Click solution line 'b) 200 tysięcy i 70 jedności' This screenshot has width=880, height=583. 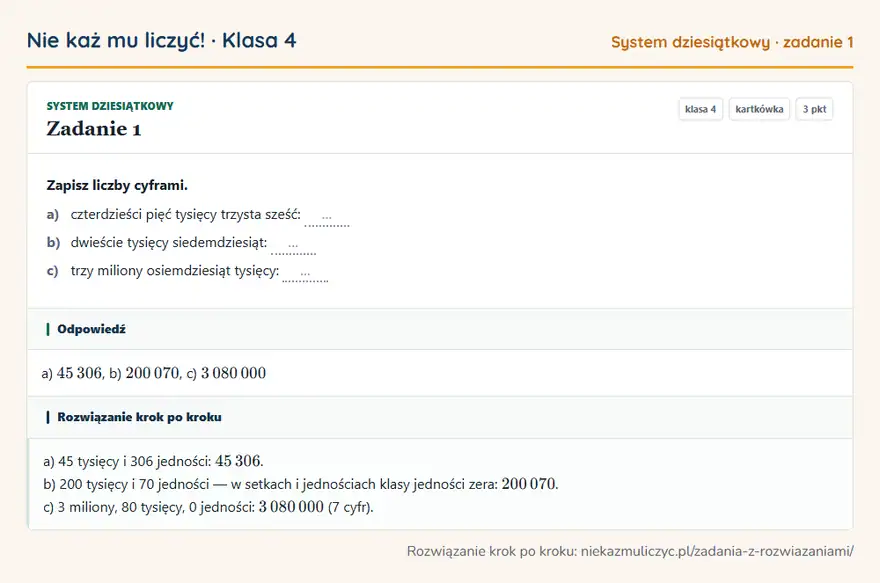(x=301, y=484)
